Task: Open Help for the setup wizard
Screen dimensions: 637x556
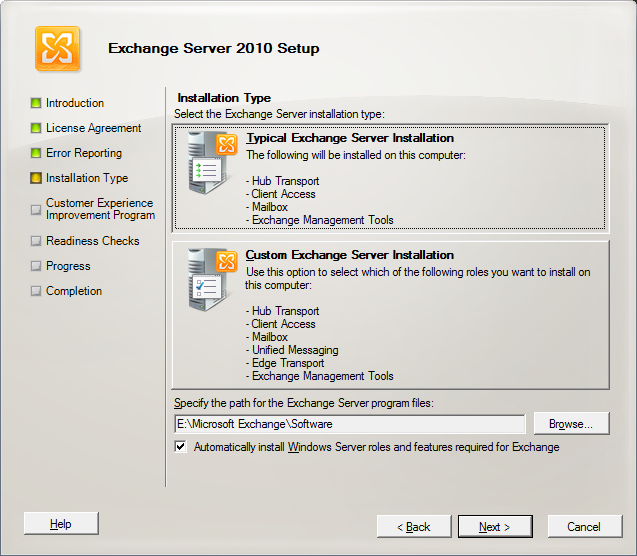Action: (x=61, y=524)
